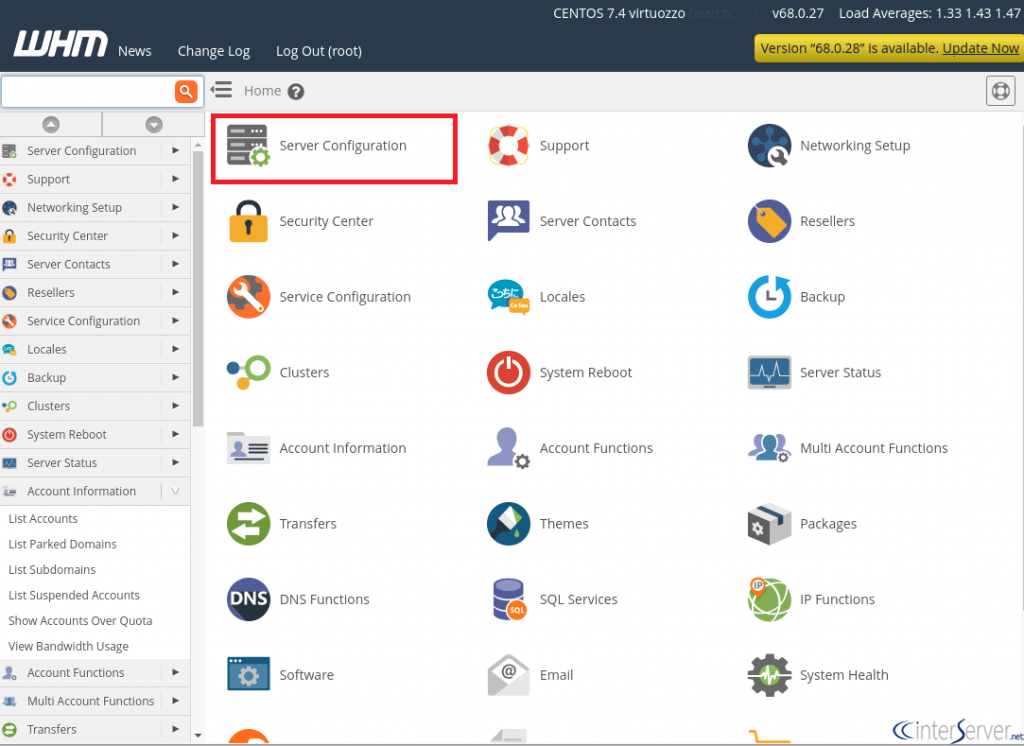Open Account Functions icon in main grid
The width and height of the screenshot is (1024, 746).
tap(508, 448)
